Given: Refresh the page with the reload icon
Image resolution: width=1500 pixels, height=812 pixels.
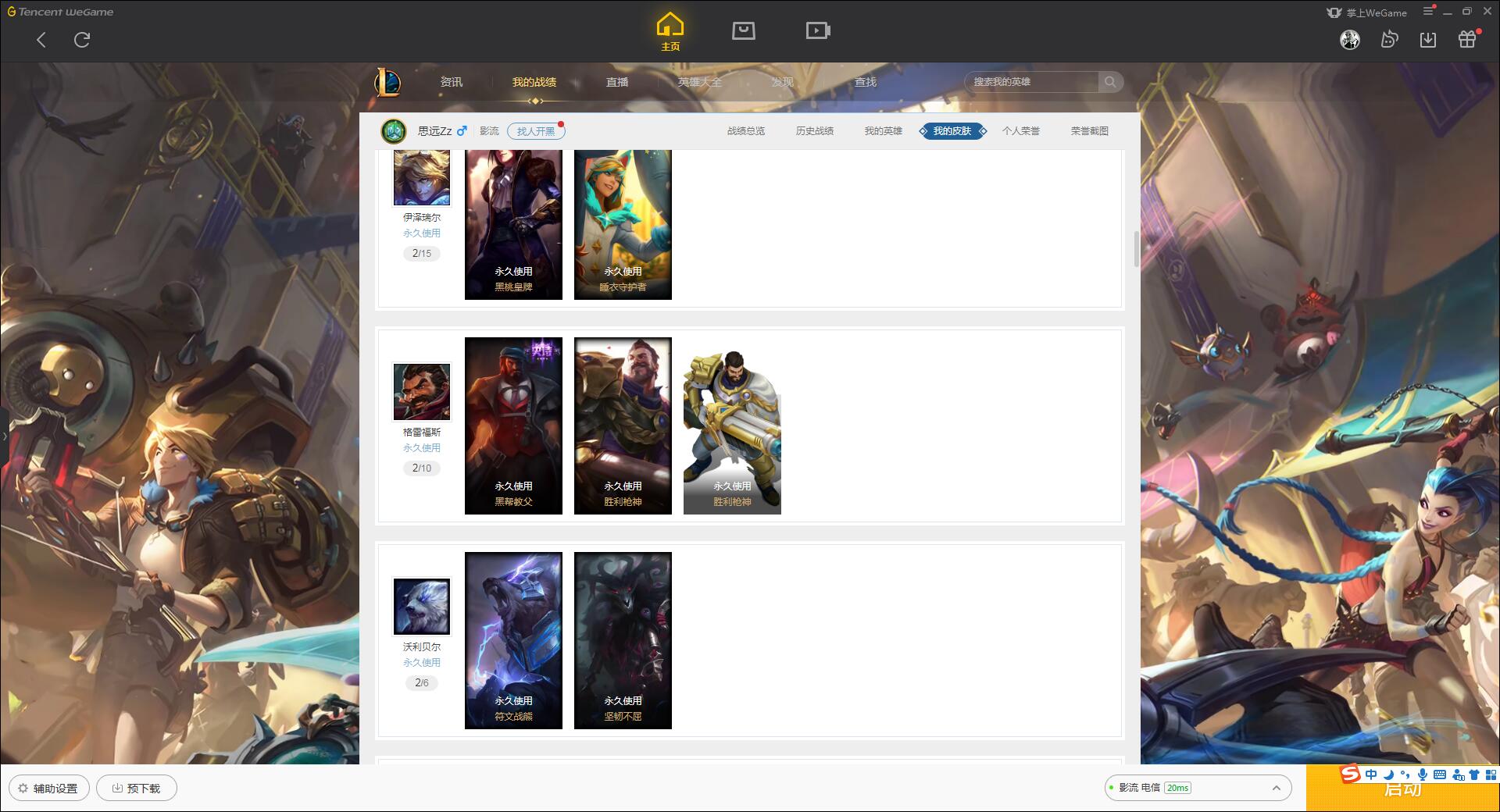Looking at the screenshot, I should 82,40.
